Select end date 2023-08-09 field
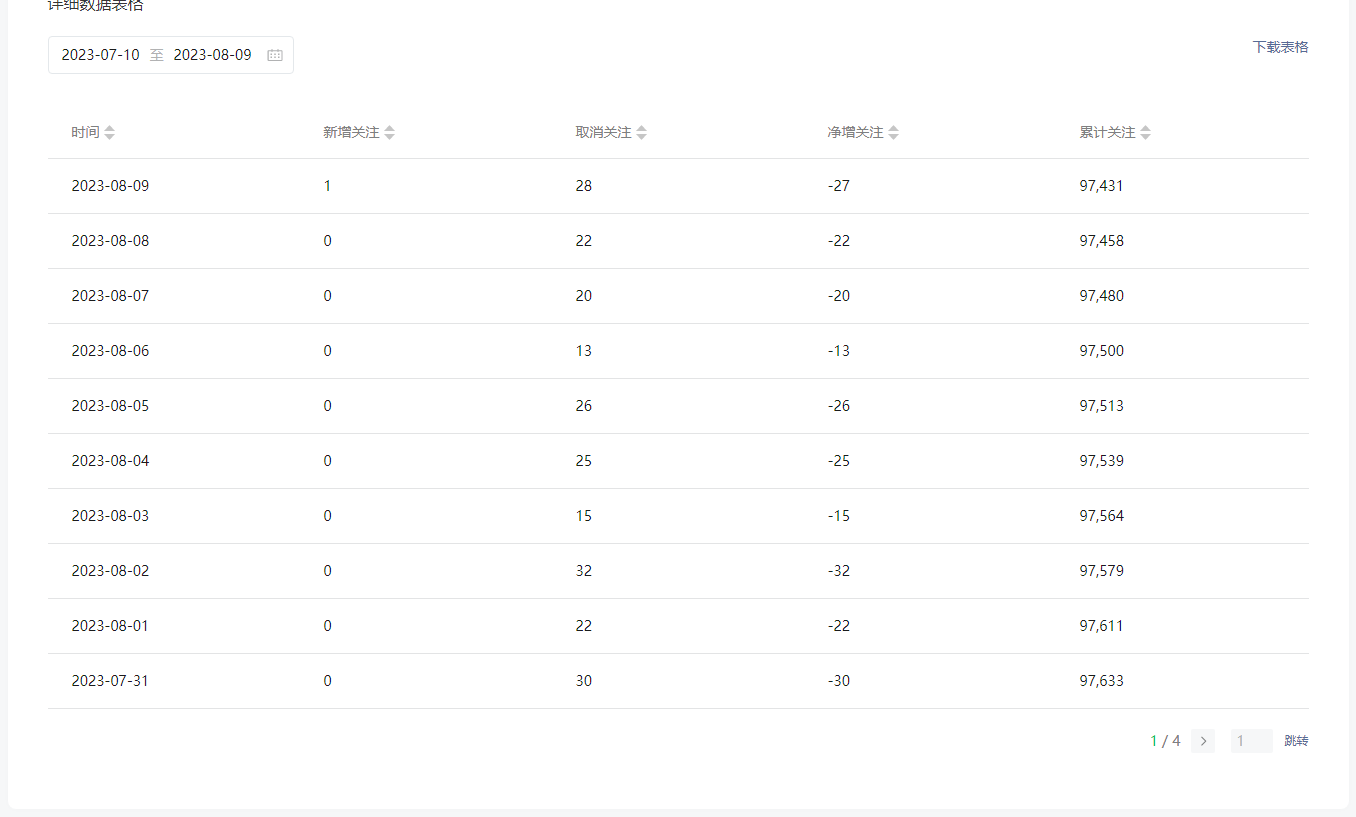1356x817 pixels. tap(213, 55)
